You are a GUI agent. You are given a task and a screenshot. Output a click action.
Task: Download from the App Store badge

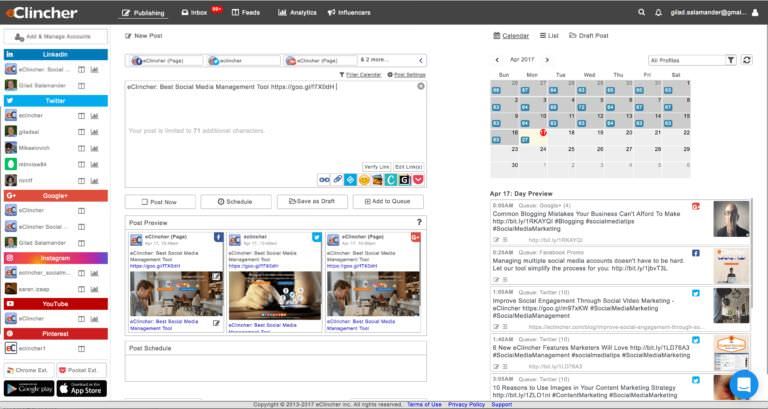(x=82, y=388)
